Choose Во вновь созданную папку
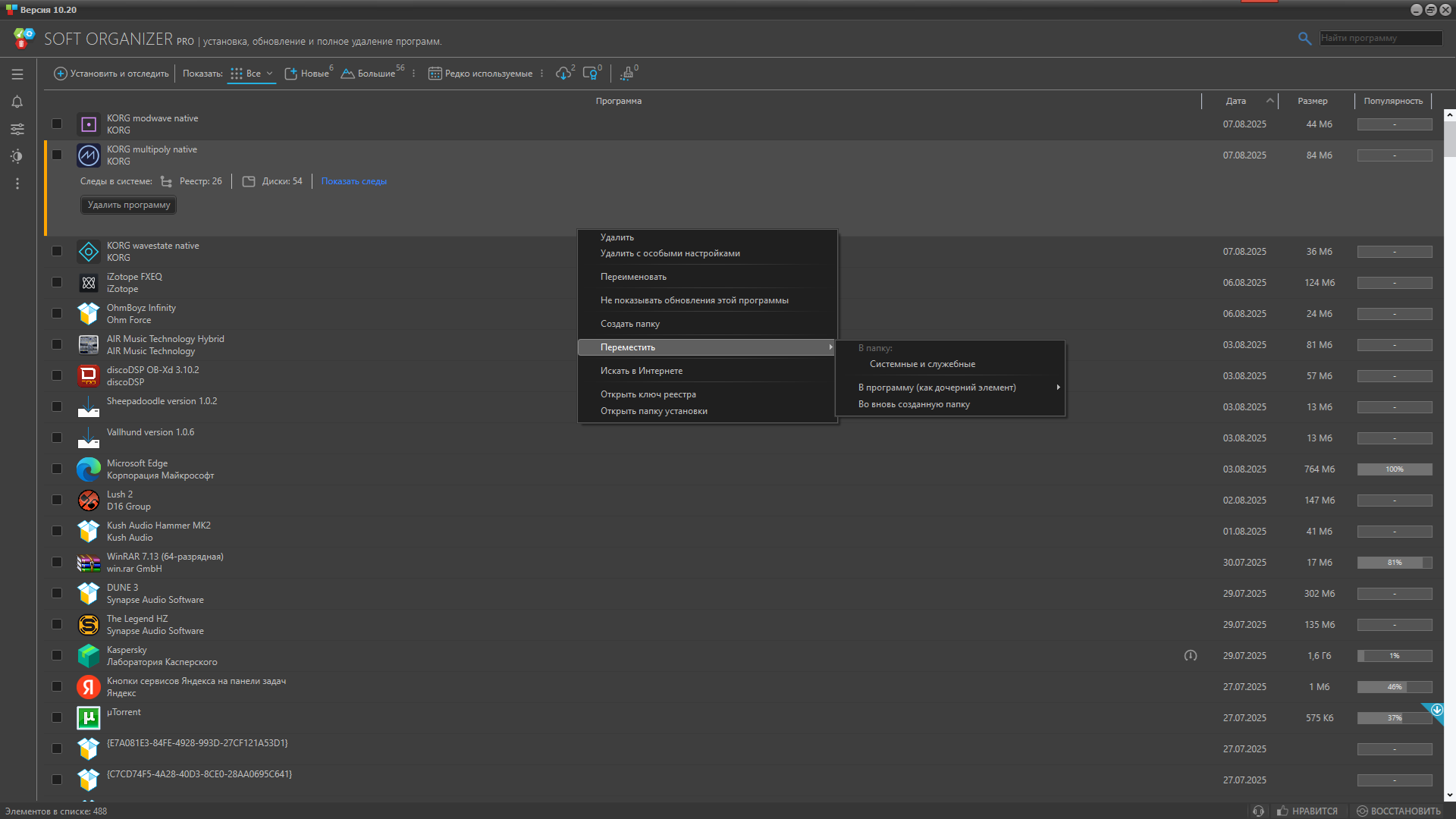 [913, 404]
